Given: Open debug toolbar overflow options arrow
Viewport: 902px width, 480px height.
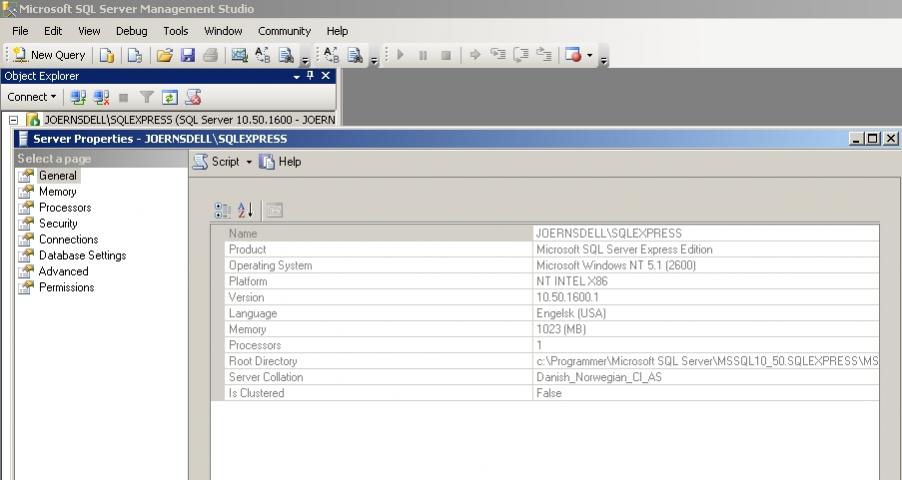Looking at the screenshot, I should tap(603, 60).
